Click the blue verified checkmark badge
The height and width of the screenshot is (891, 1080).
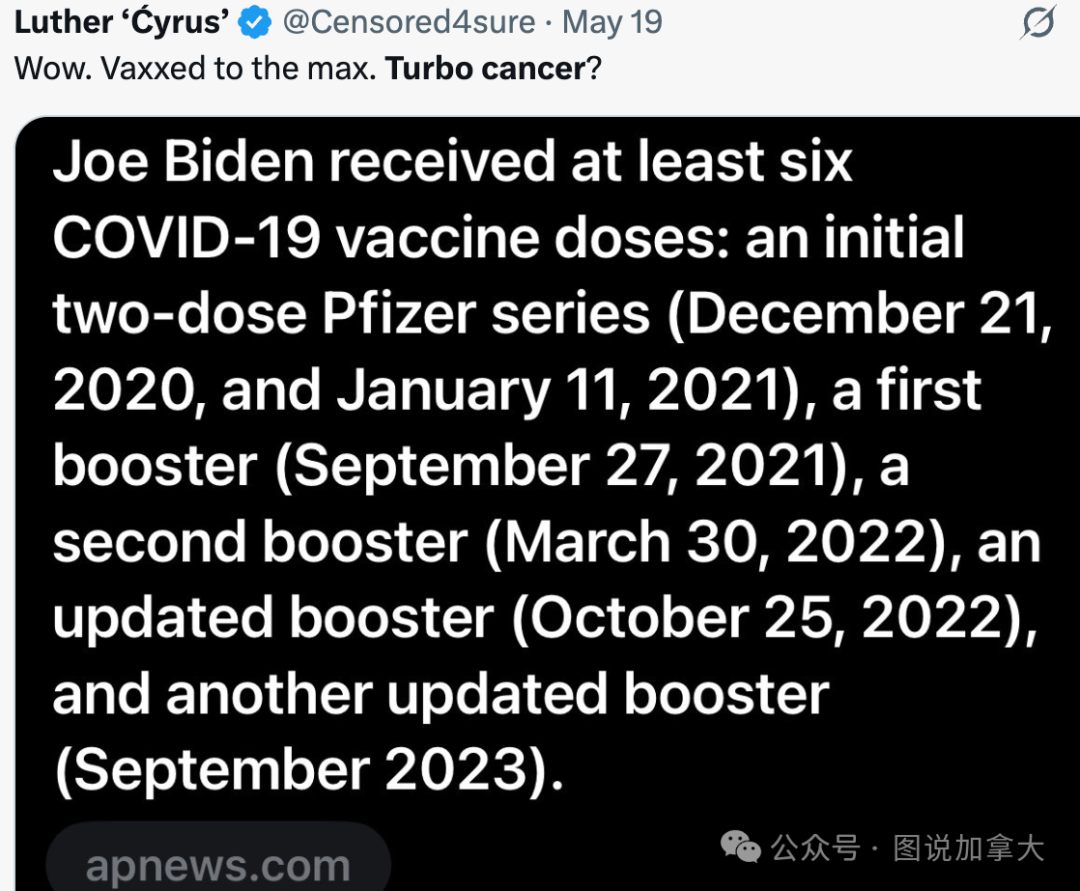tap(257, 22)
